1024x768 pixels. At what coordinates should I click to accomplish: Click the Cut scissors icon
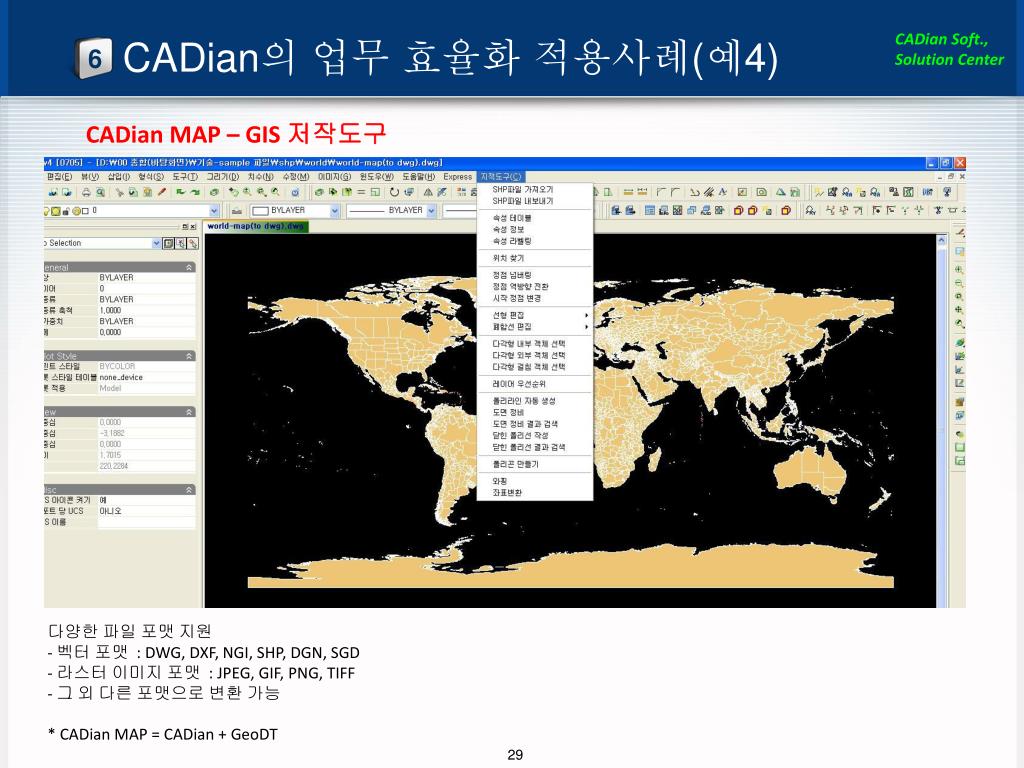click(120, 193)
